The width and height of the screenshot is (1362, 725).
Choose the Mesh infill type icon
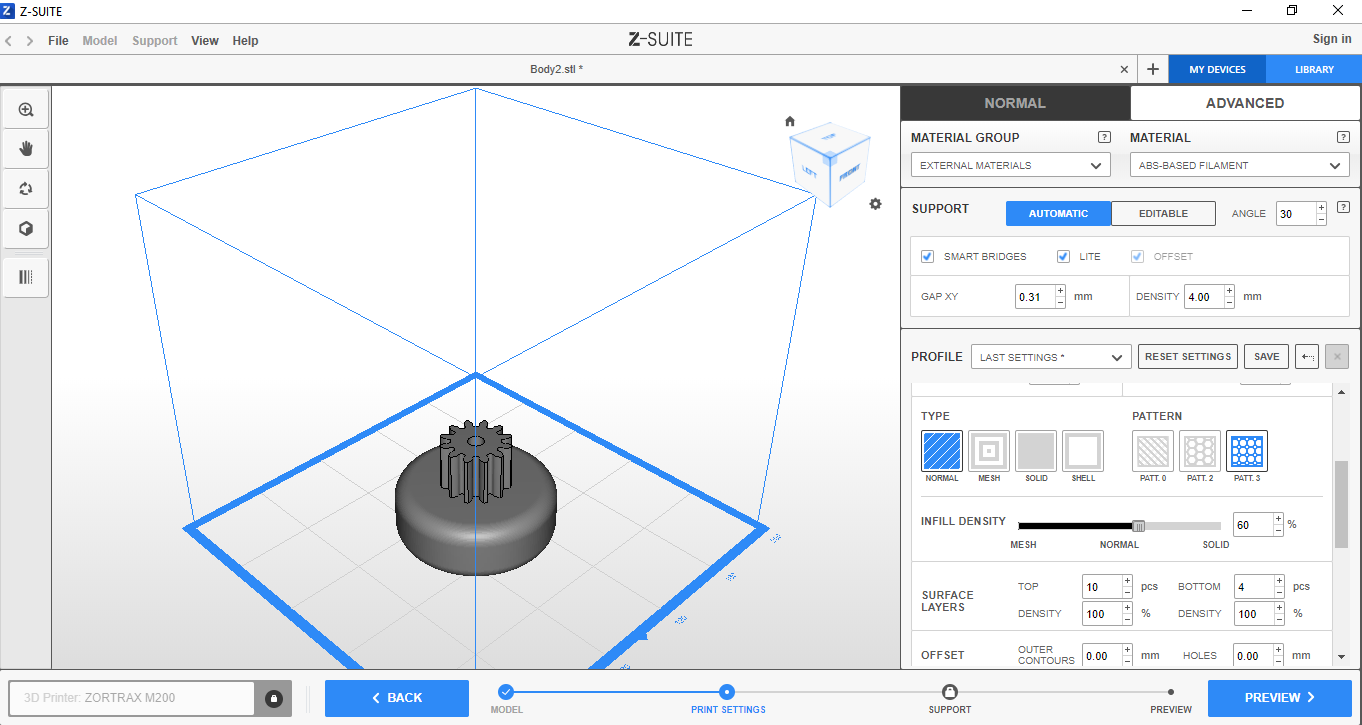tap(989, 451)
